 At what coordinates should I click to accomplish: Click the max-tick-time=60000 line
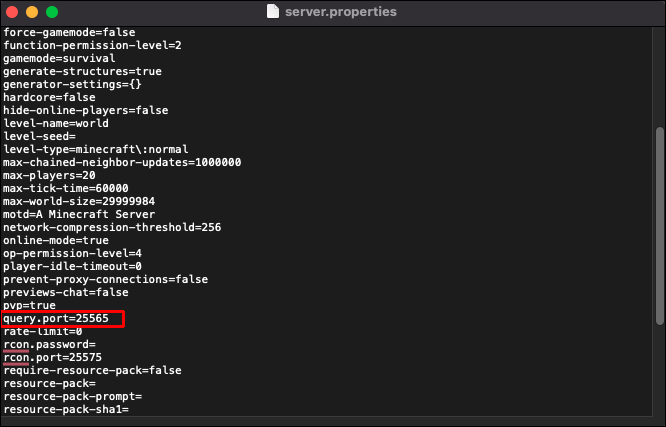pyautogui.click(x=65, y=188)
